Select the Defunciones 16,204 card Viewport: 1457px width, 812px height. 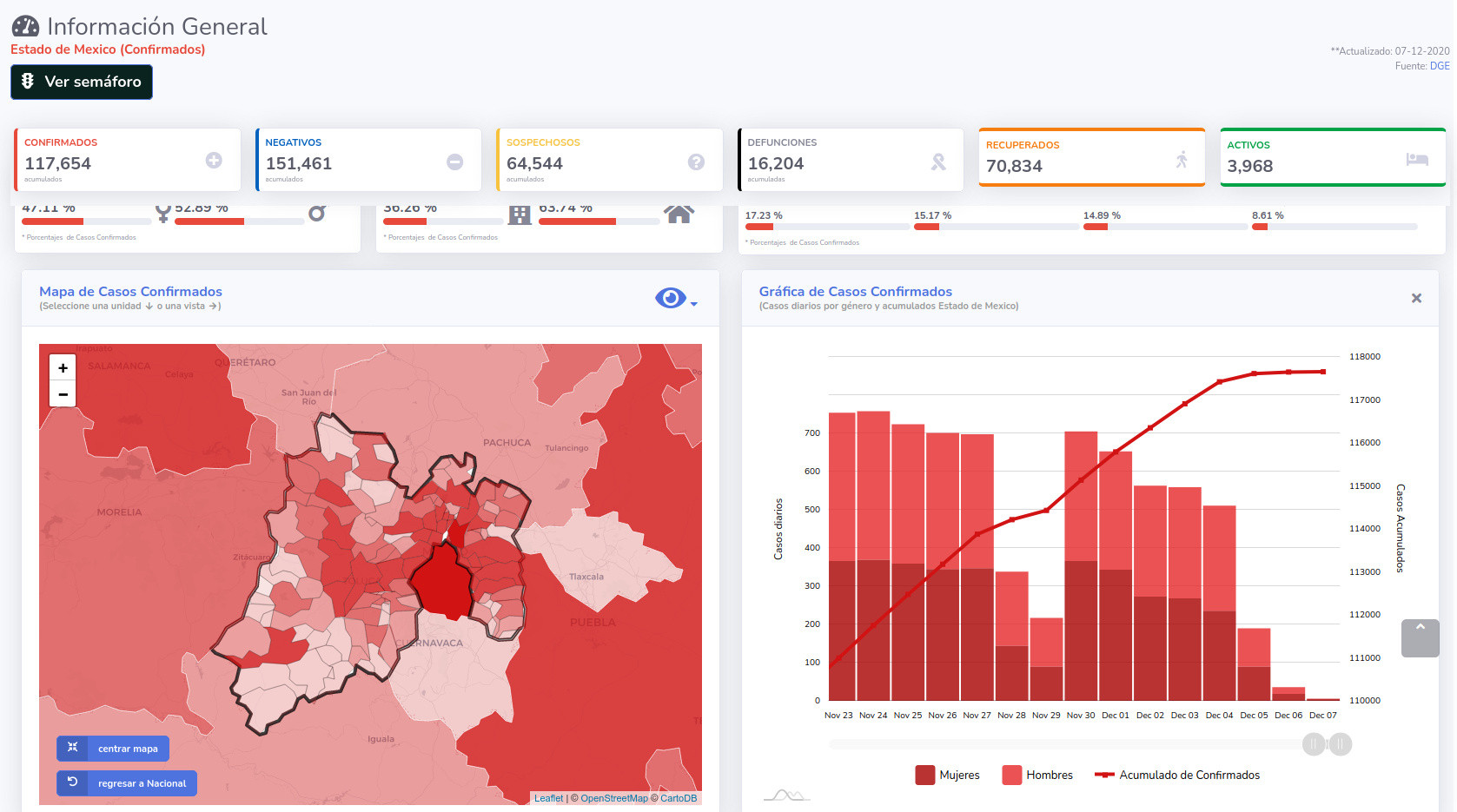point(851,160)
